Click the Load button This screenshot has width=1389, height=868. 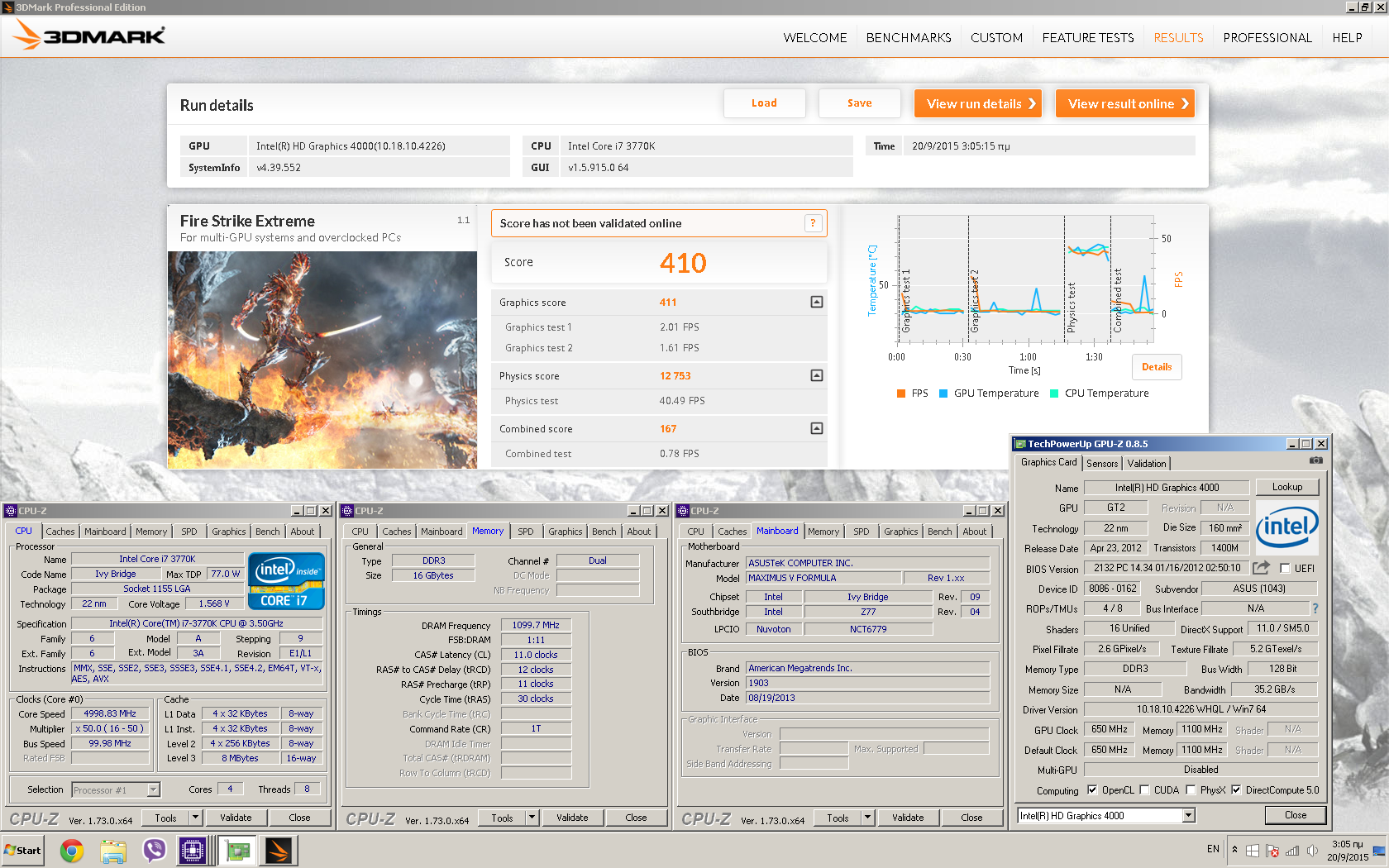click(x=764, y=103)
